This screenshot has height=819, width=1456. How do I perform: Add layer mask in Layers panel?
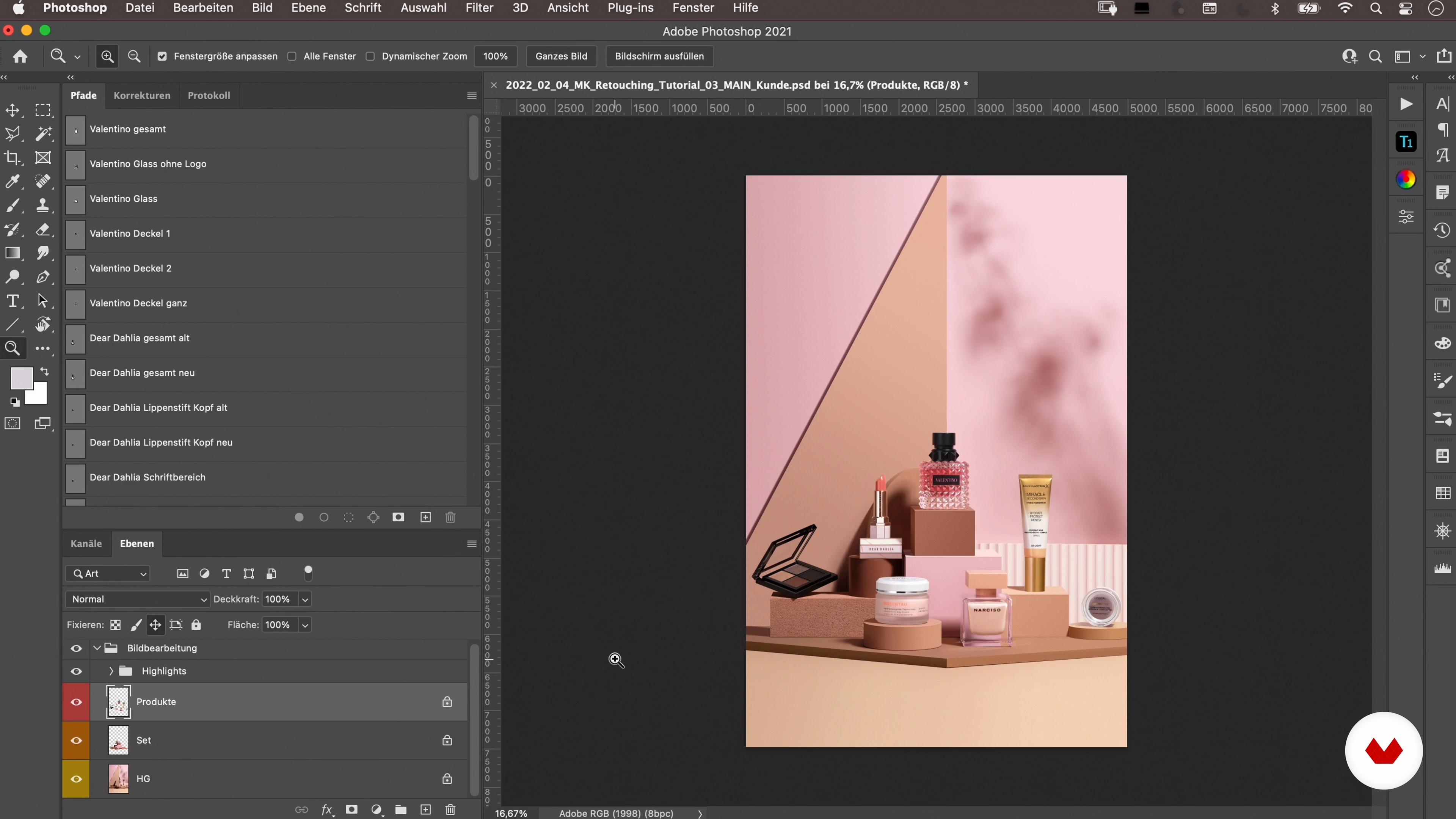pyautogui.click(x=351, y=810)
